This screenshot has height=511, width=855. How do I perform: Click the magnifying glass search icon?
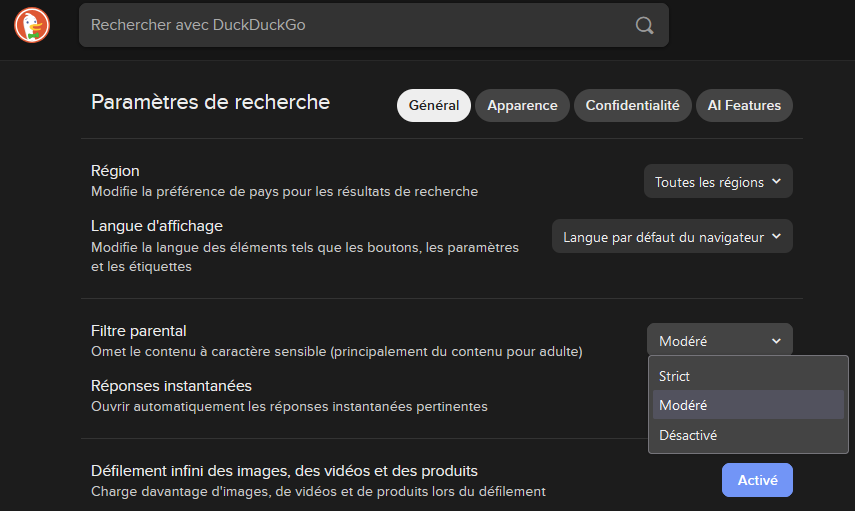[x=645, y=25]
